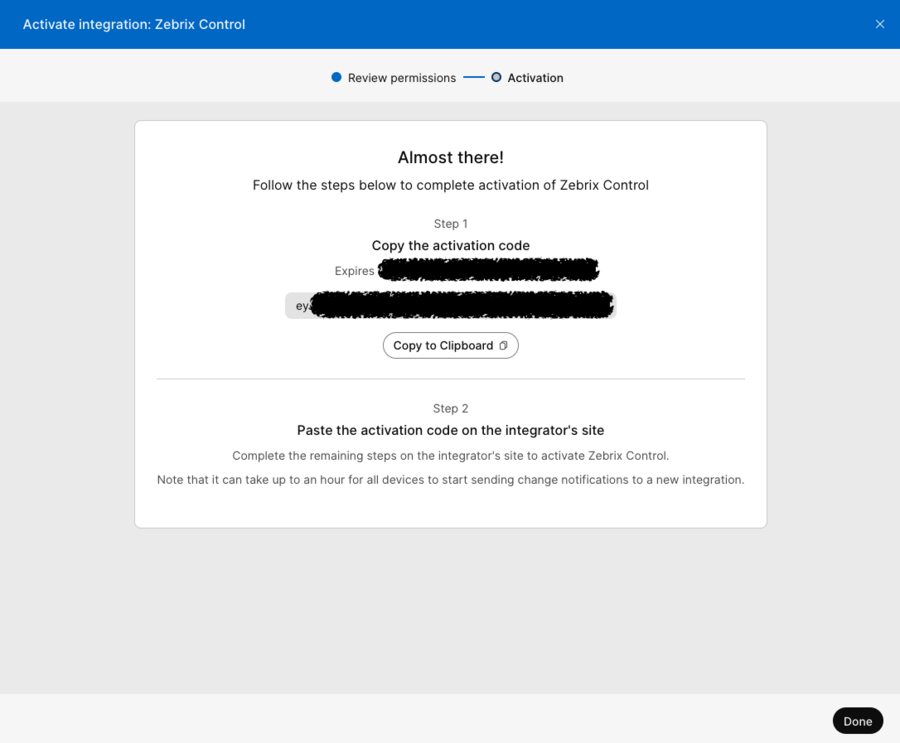
Task: Click the redacted activation code field
Action: click(x=451, y=305)
